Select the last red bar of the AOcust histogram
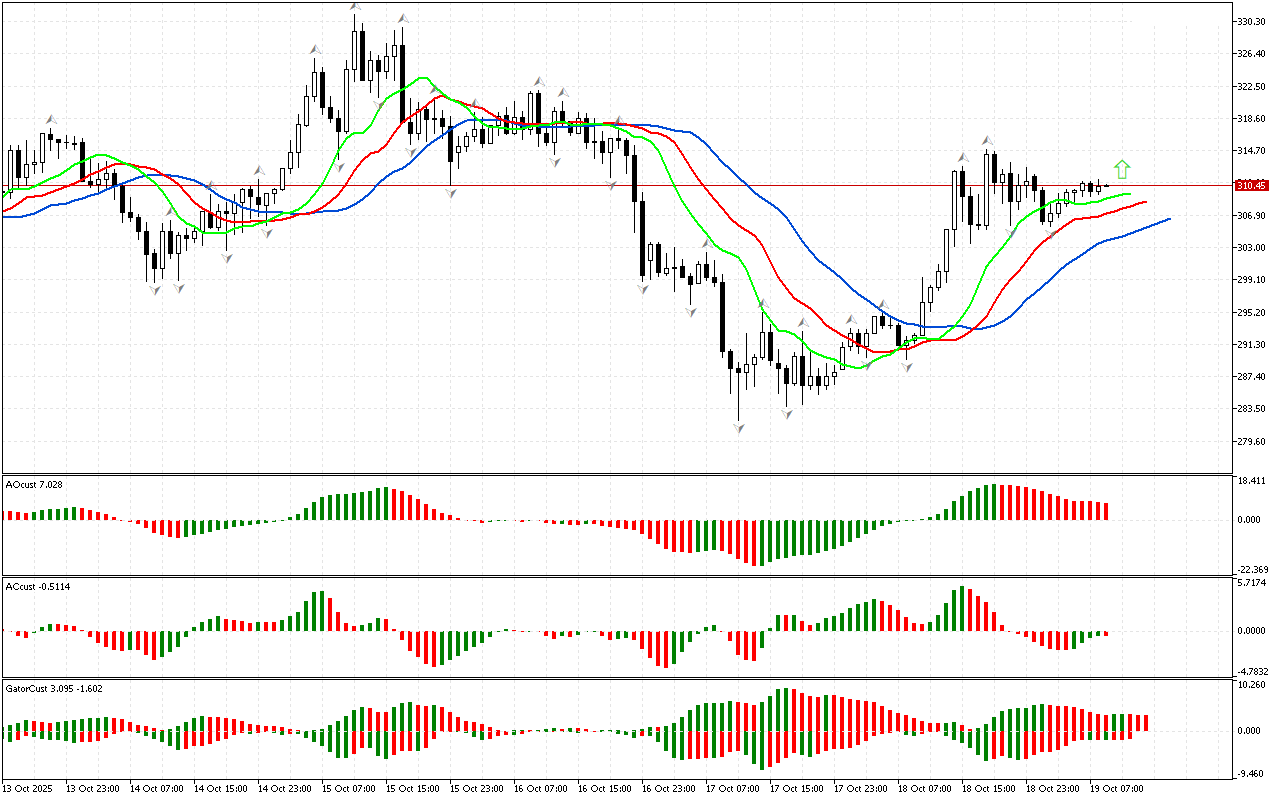 pyautogui.click(x=1106, y=511)
